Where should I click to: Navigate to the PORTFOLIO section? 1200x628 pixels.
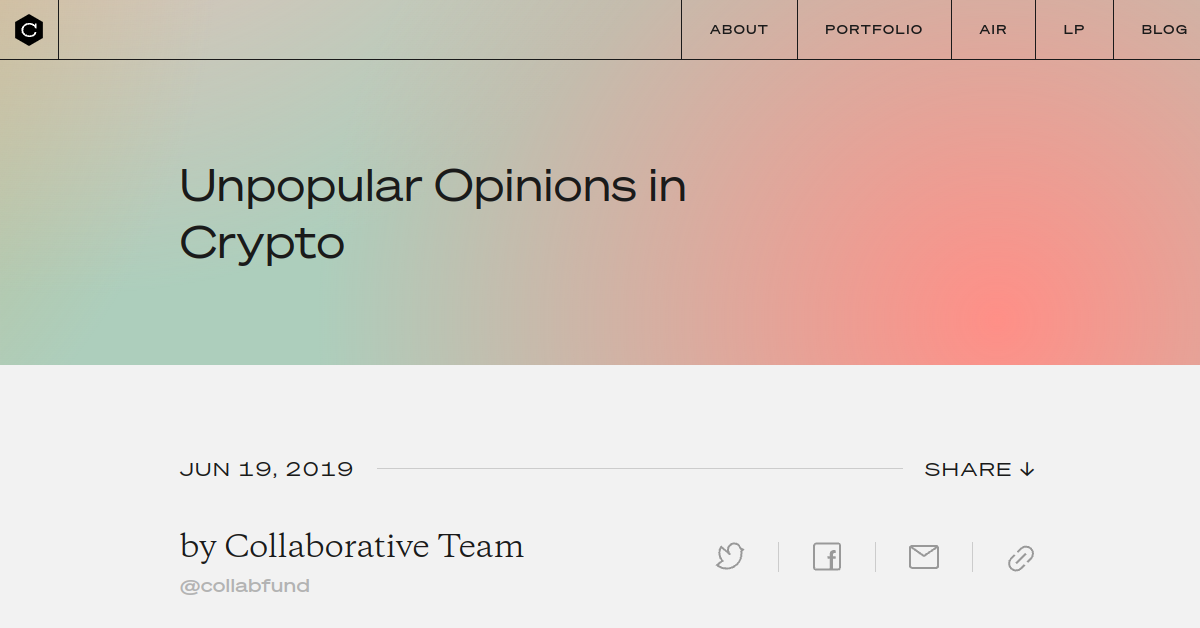pos(873,29)
